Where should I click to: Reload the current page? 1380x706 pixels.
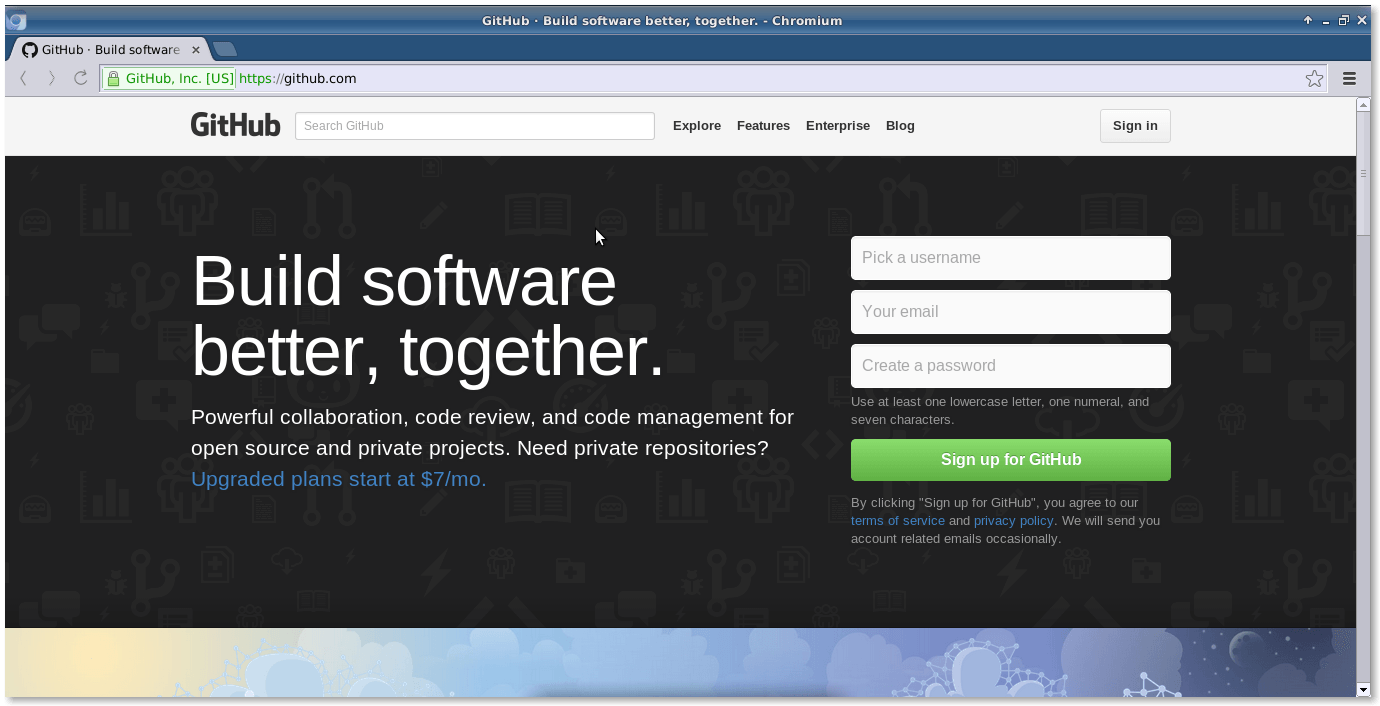click(80, 78)
